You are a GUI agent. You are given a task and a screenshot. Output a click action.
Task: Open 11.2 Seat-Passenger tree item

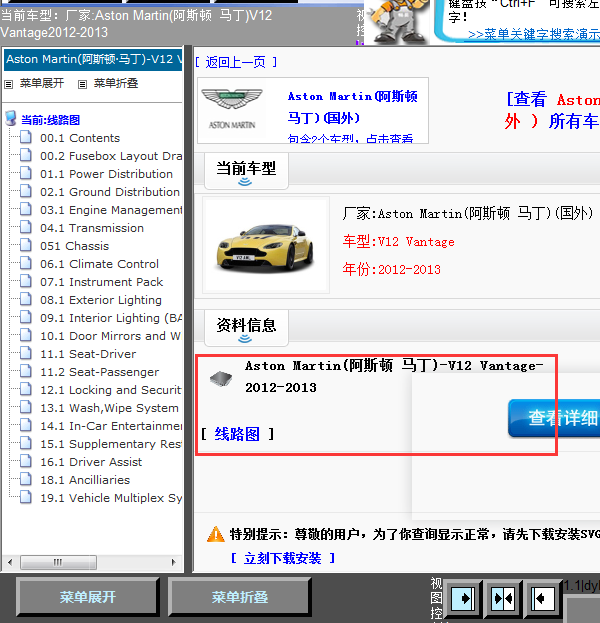click(99, 371)
